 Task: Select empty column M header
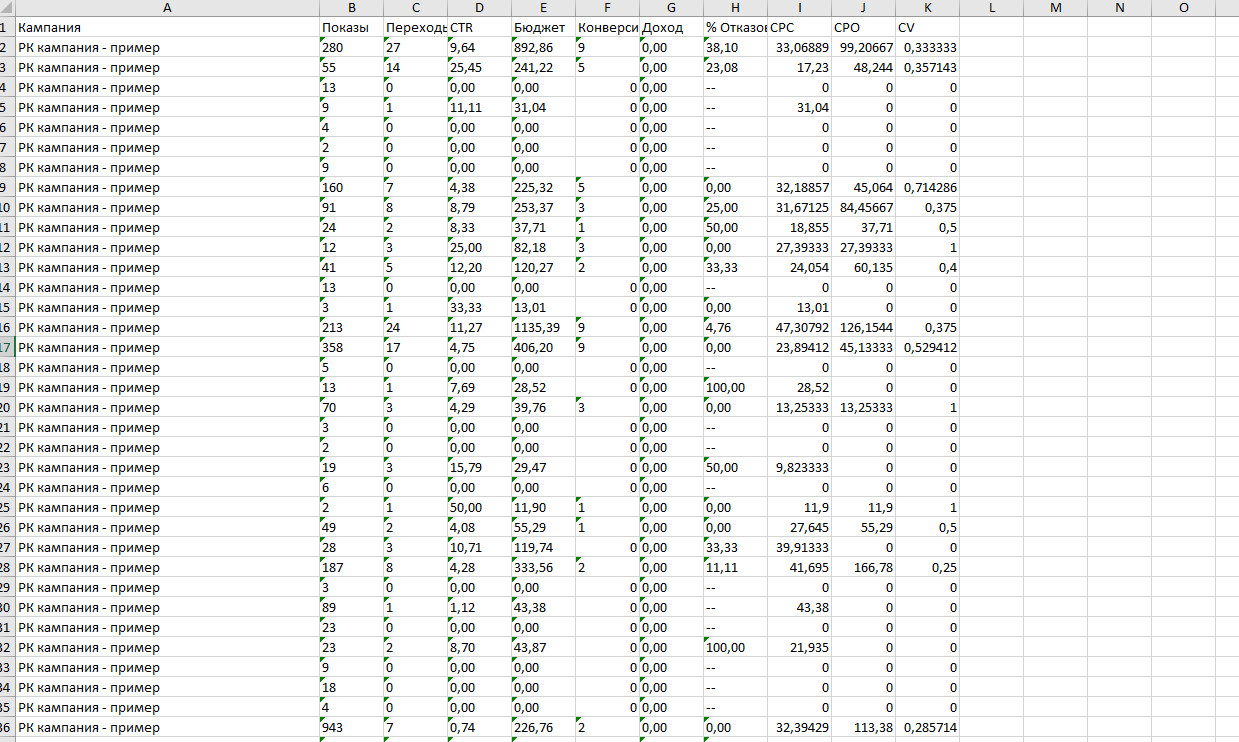[x=1055, y=8]
